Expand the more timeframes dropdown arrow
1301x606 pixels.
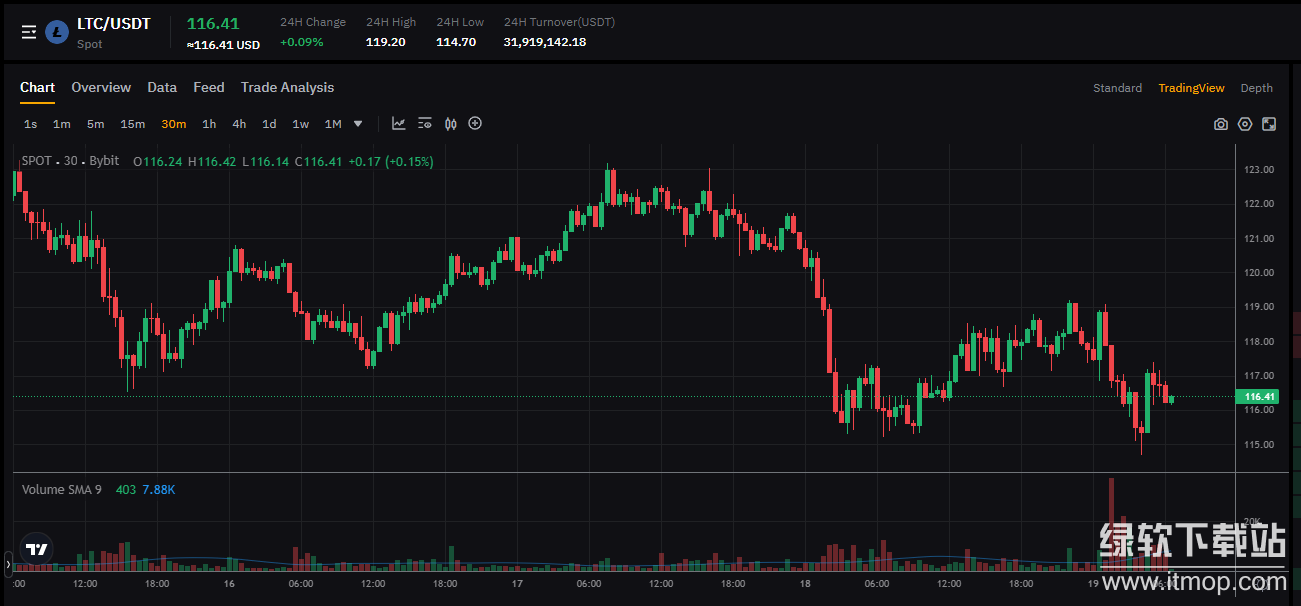click(x=358, y=124)
